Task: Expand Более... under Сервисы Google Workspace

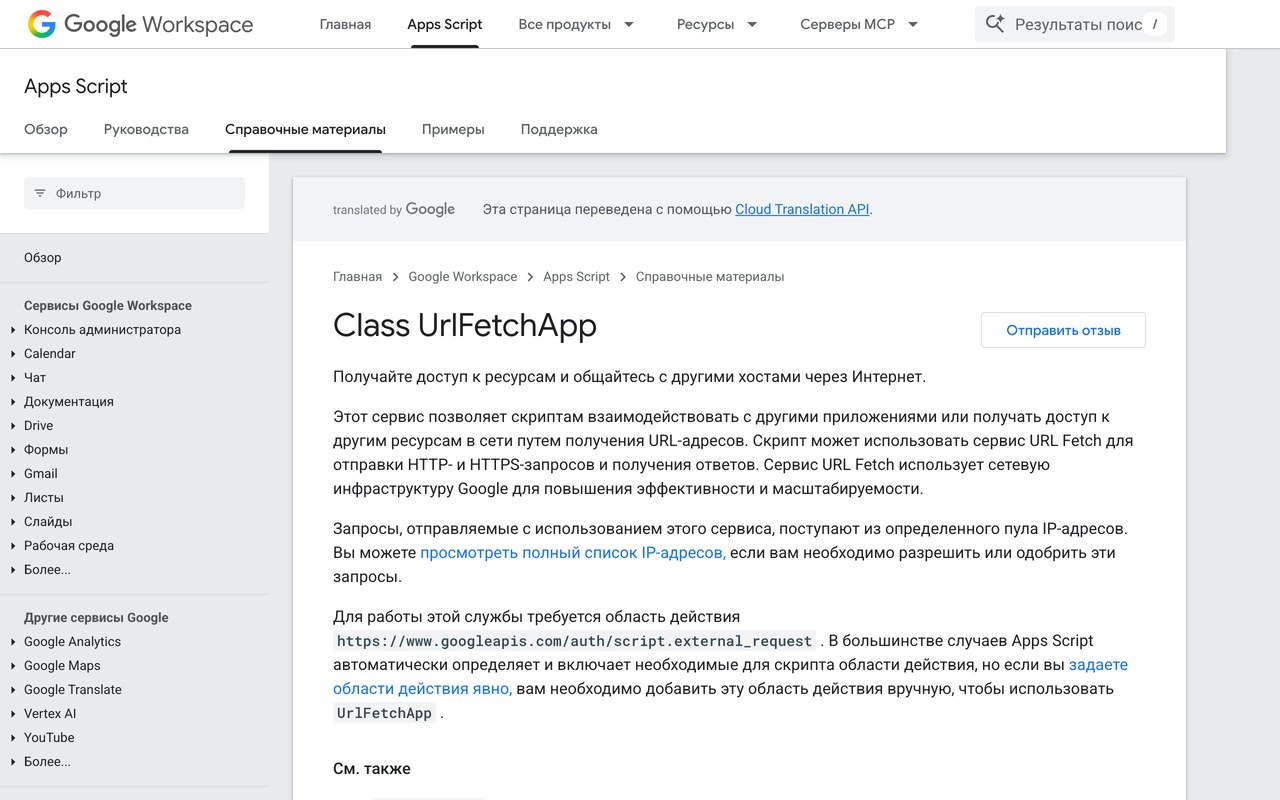Action: (x=47, y=570)
